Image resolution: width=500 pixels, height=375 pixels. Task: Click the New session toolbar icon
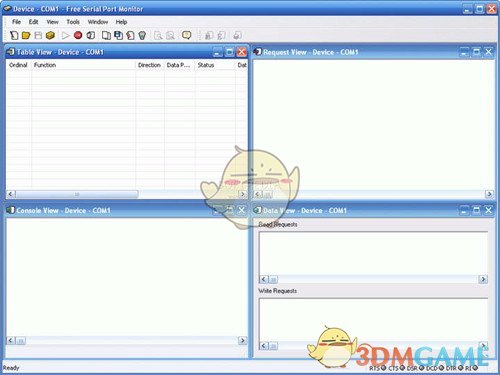[14, 35]
